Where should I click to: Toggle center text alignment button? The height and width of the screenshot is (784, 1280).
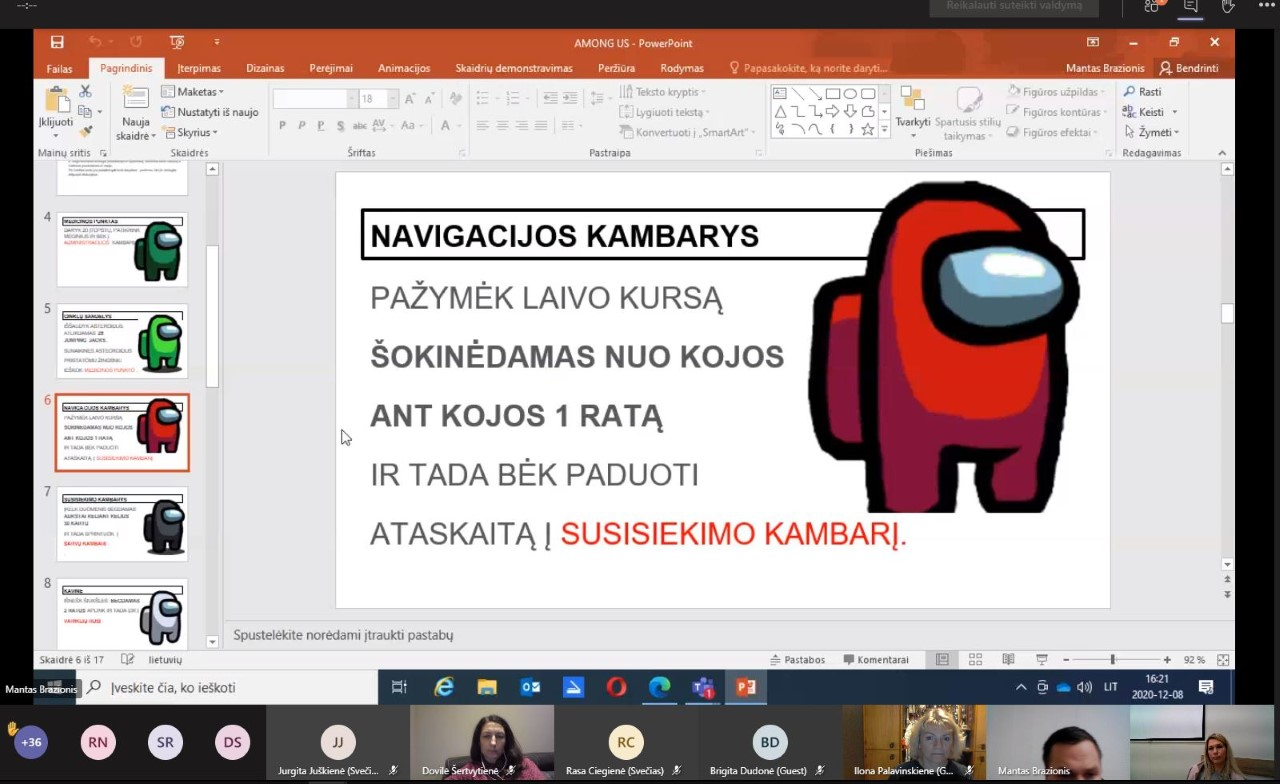502,126
